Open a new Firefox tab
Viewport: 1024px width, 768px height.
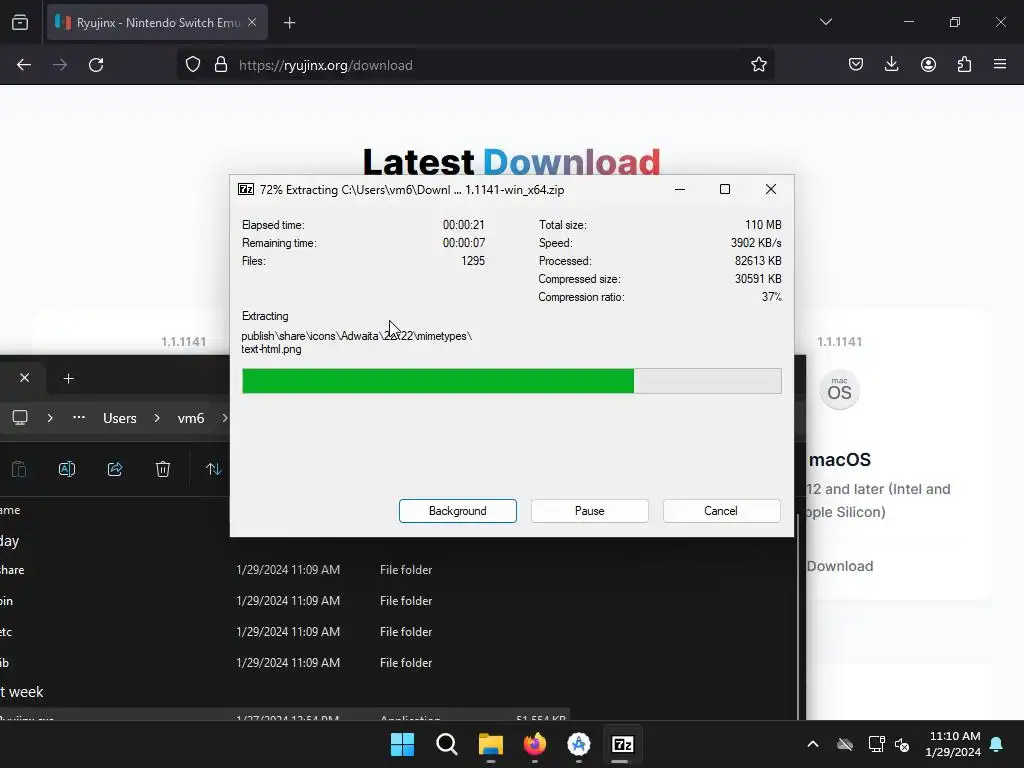coord(289,23)
